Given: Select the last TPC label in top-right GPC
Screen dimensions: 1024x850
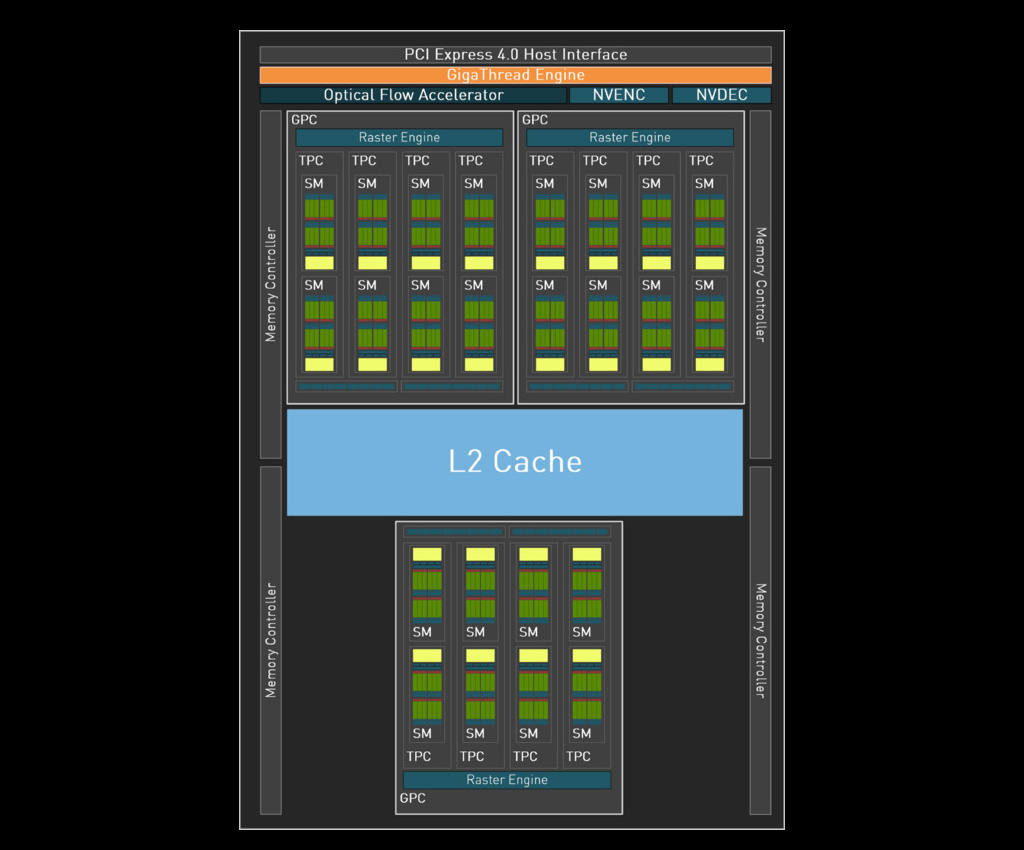Looking at the screenshot, I should (701, 161).
